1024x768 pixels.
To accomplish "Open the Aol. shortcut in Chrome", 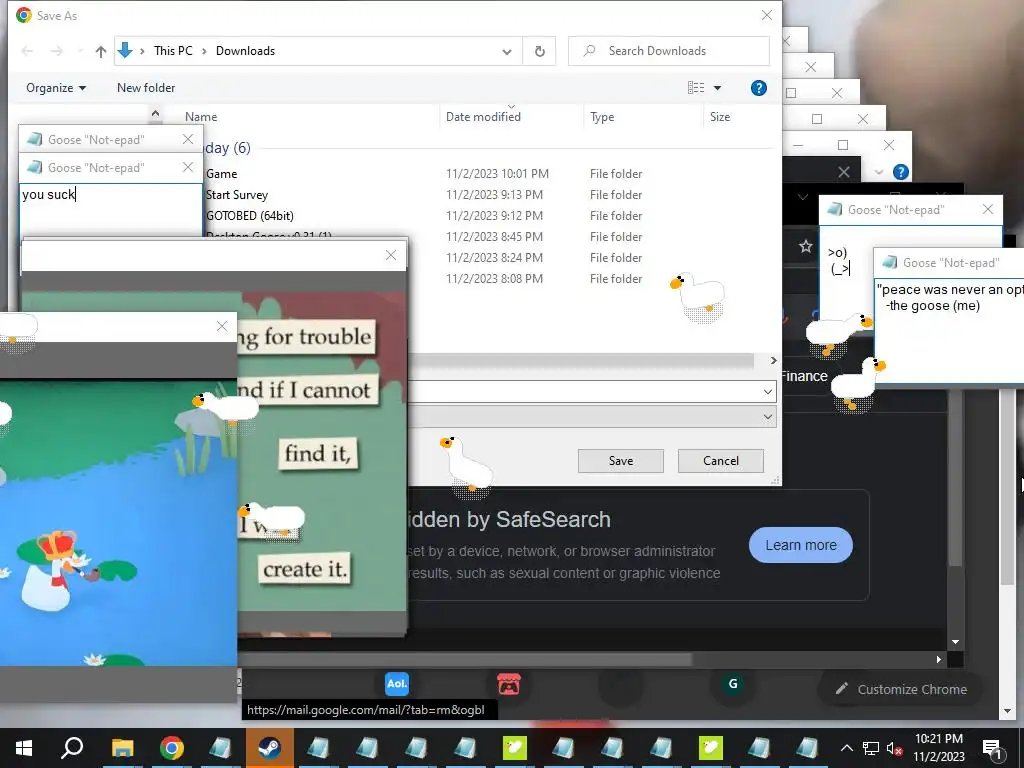I will [396, 684].
